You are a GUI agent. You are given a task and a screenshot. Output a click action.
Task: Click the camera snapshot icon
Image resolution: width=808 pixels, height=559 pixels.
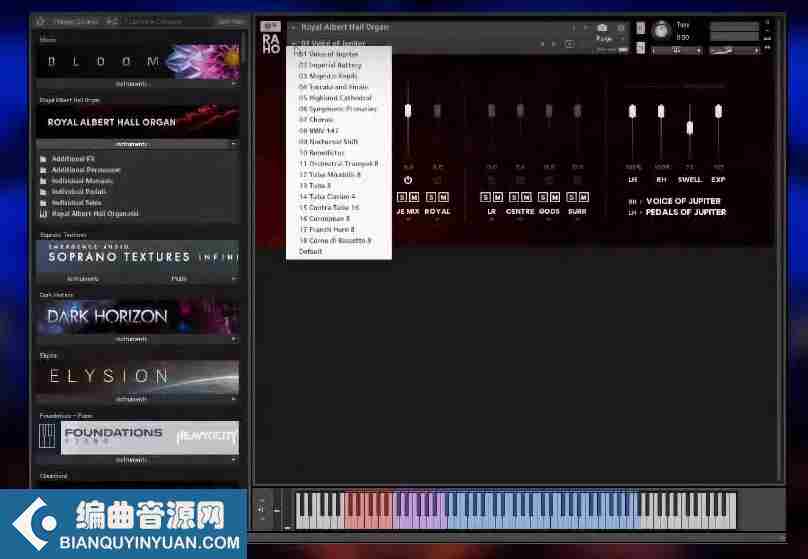(x=602, y=28)
